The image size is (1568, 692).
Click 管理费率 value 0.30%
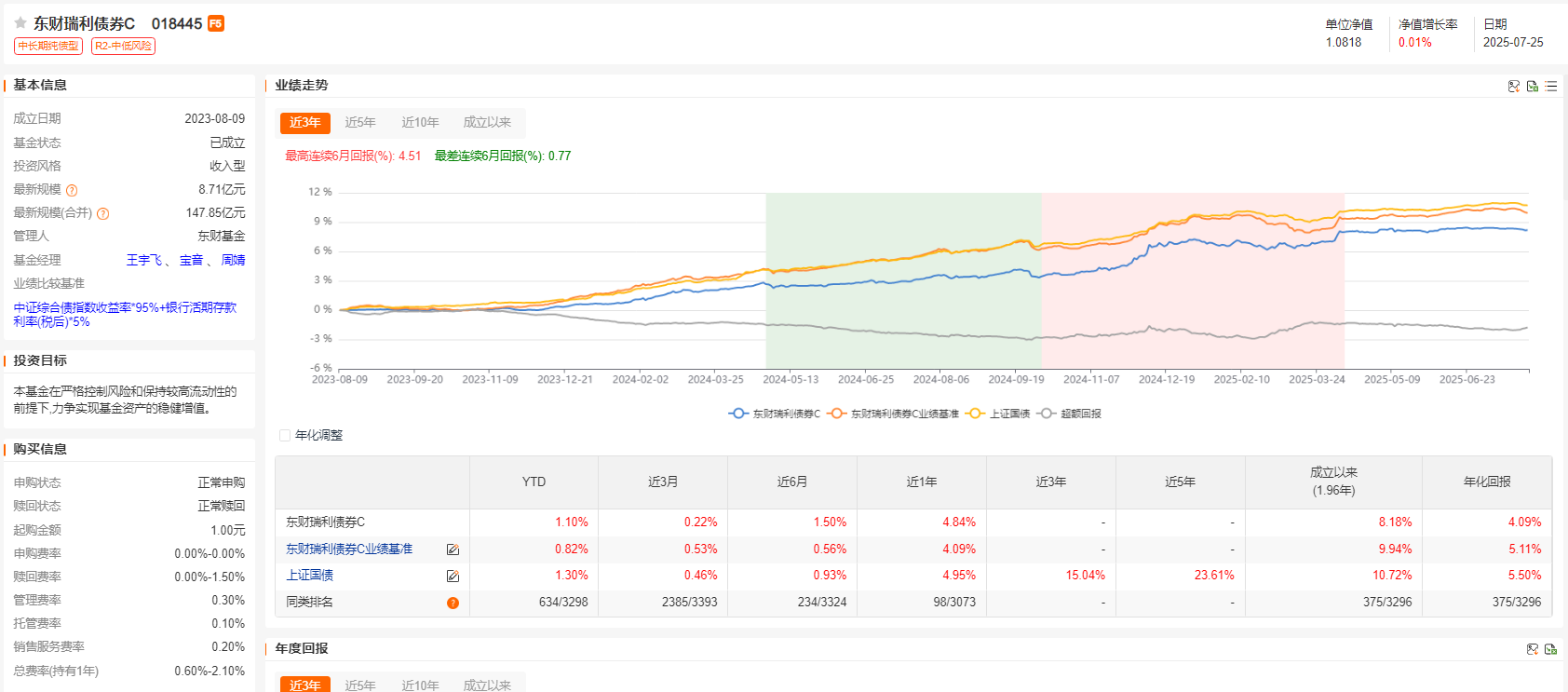(x=228, y=601)
